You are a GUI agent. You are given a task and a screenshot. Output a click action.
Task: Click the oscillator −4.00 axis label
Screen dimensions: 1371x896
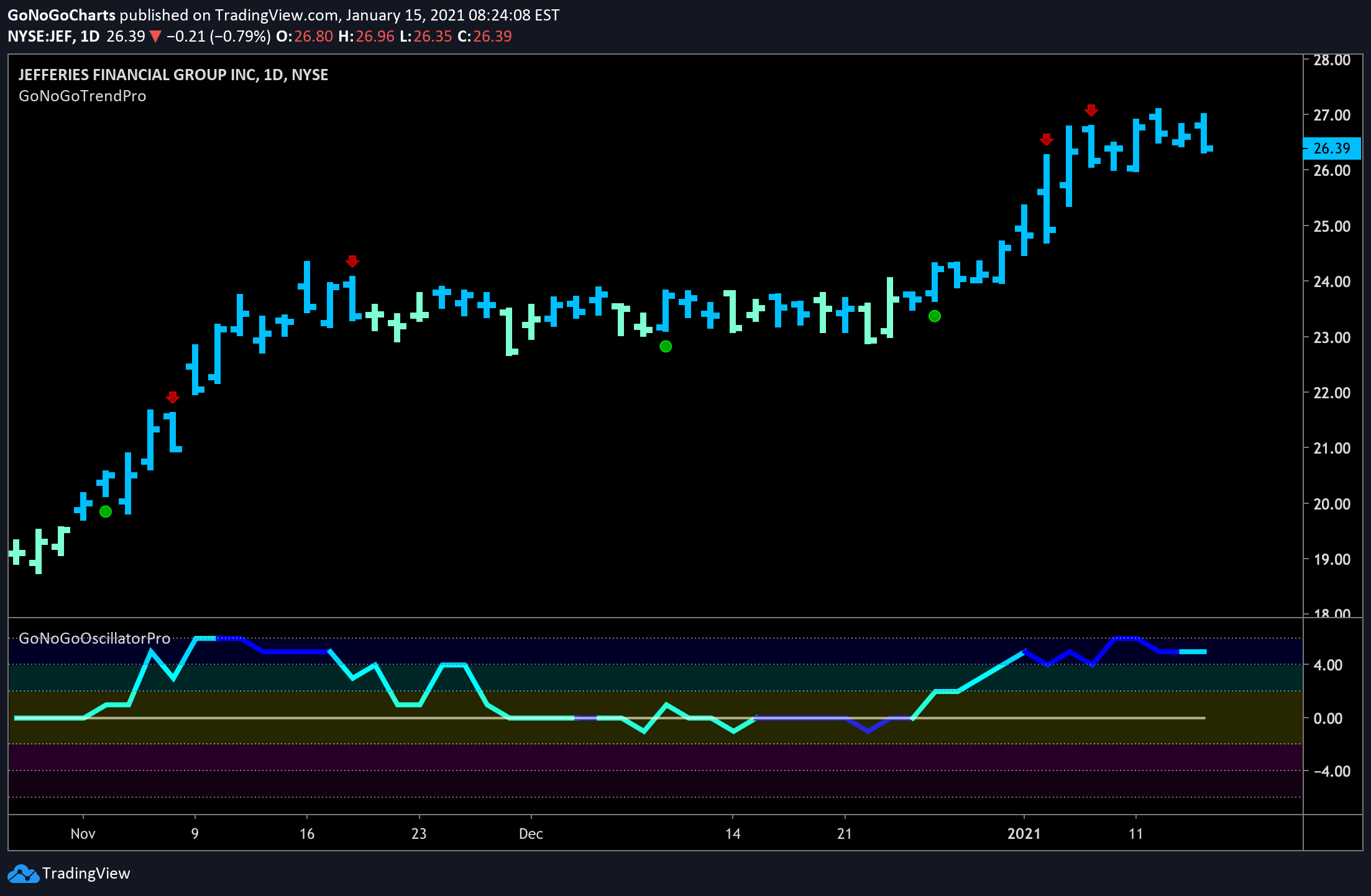(1332, 771)
